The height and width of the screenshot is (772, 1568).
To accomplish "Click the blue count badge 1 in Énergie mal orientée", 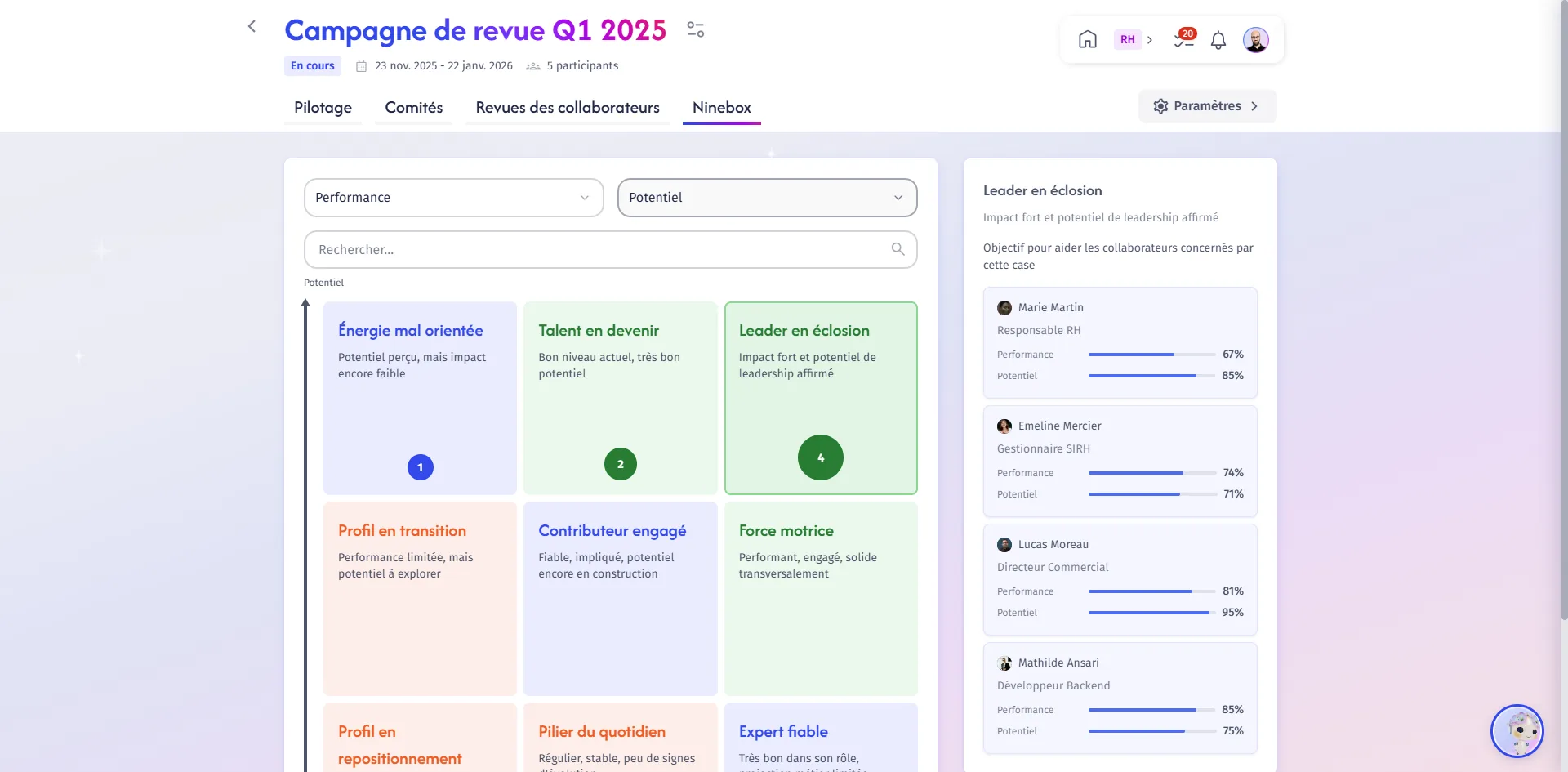I will 421,467.
